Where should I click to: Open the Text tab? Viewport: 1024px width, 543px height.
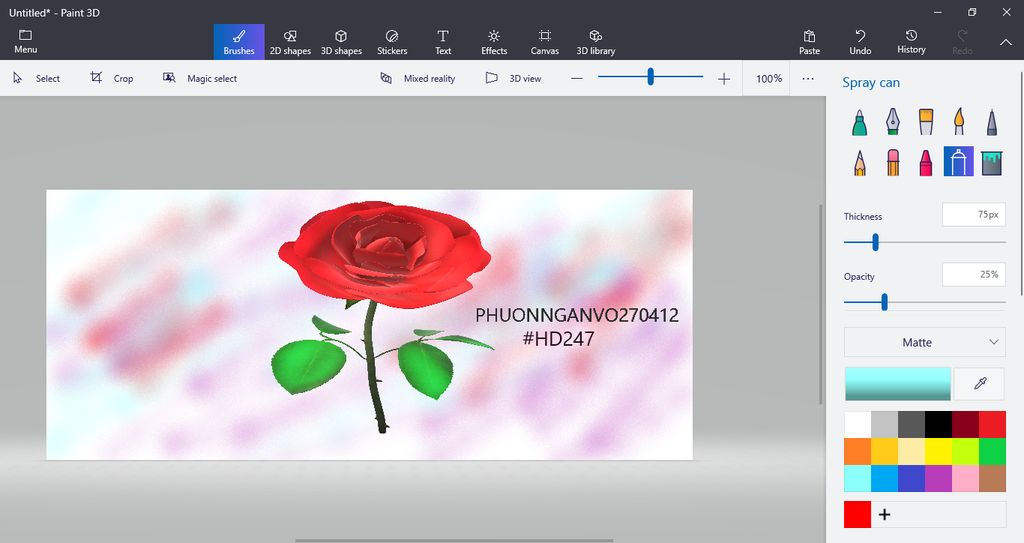tap(443, 42)
